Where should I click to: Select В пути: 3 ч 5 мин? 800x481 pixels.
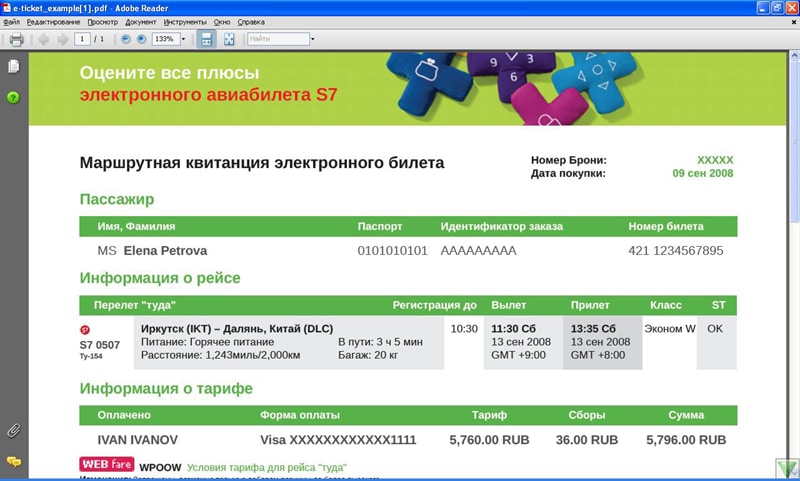[380, 342]
